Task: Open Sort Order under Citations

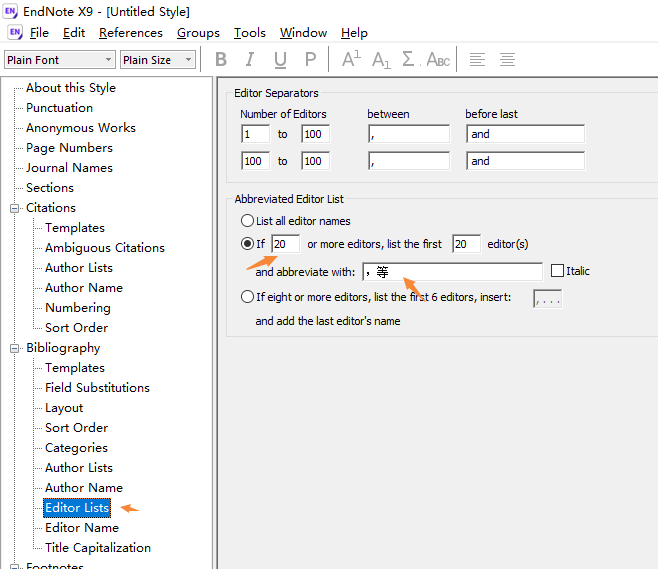Action: 76,328
